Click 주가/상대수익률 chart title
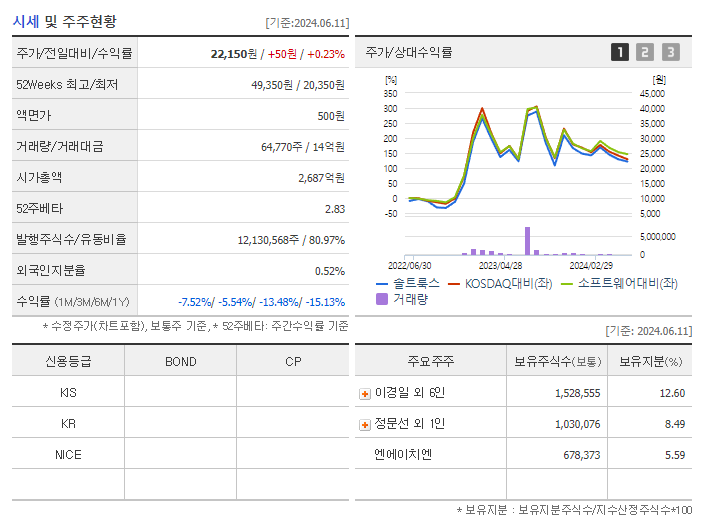Viewport: 702px width, 525px height. coord(409,52)
